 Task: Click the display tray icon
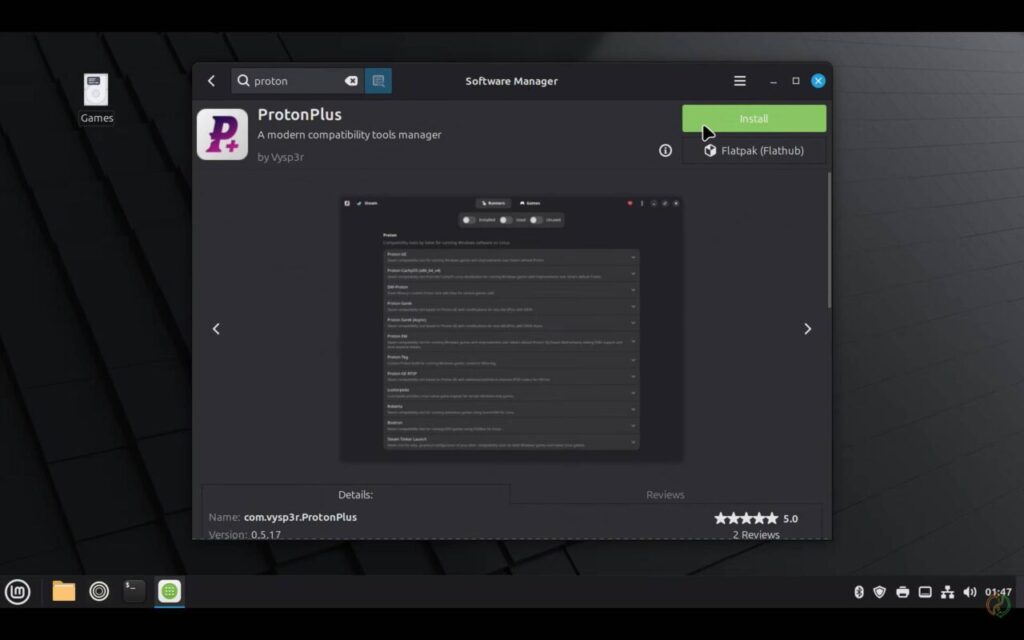click(925, 592)
